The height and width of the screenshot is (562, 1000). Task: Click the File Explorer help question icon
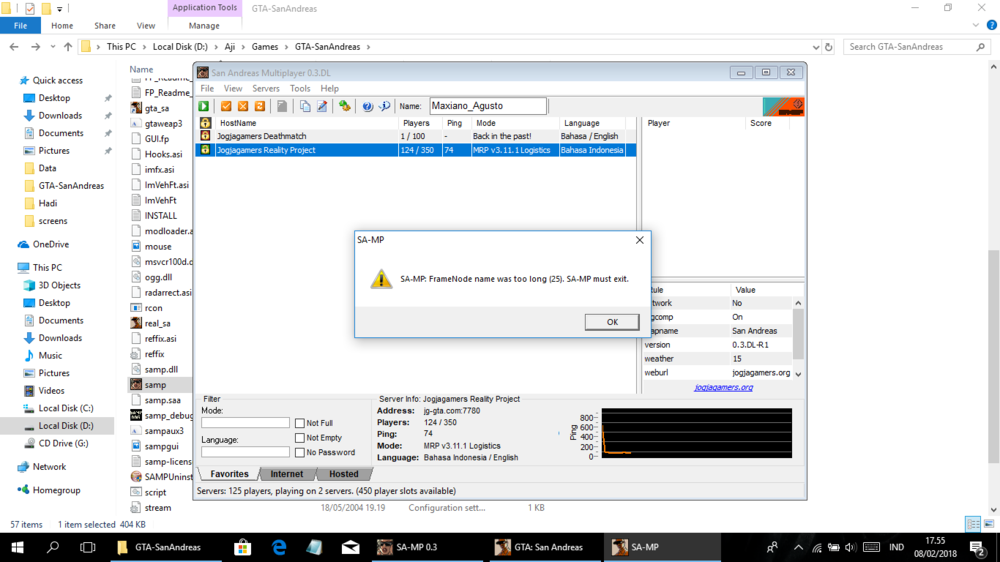[x=991, y=26]
